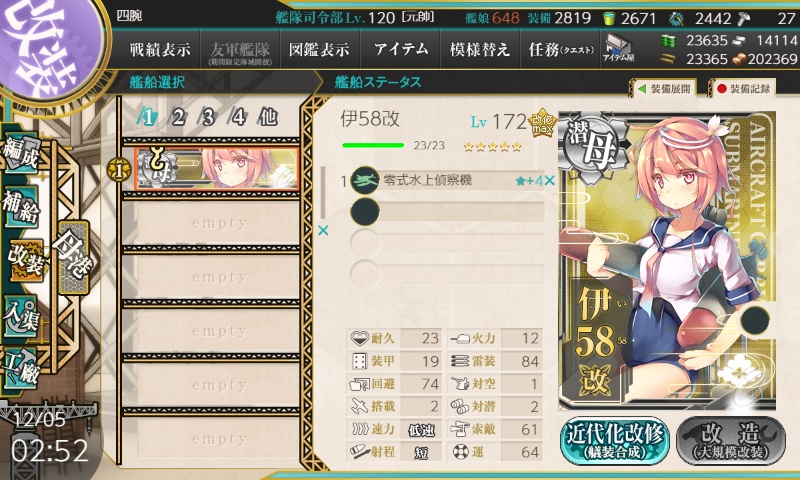The width and height of the screenshot is (800, 480).
Task: Remove 零式水上偵察機 with the X mark
Action: pos(549,181)
